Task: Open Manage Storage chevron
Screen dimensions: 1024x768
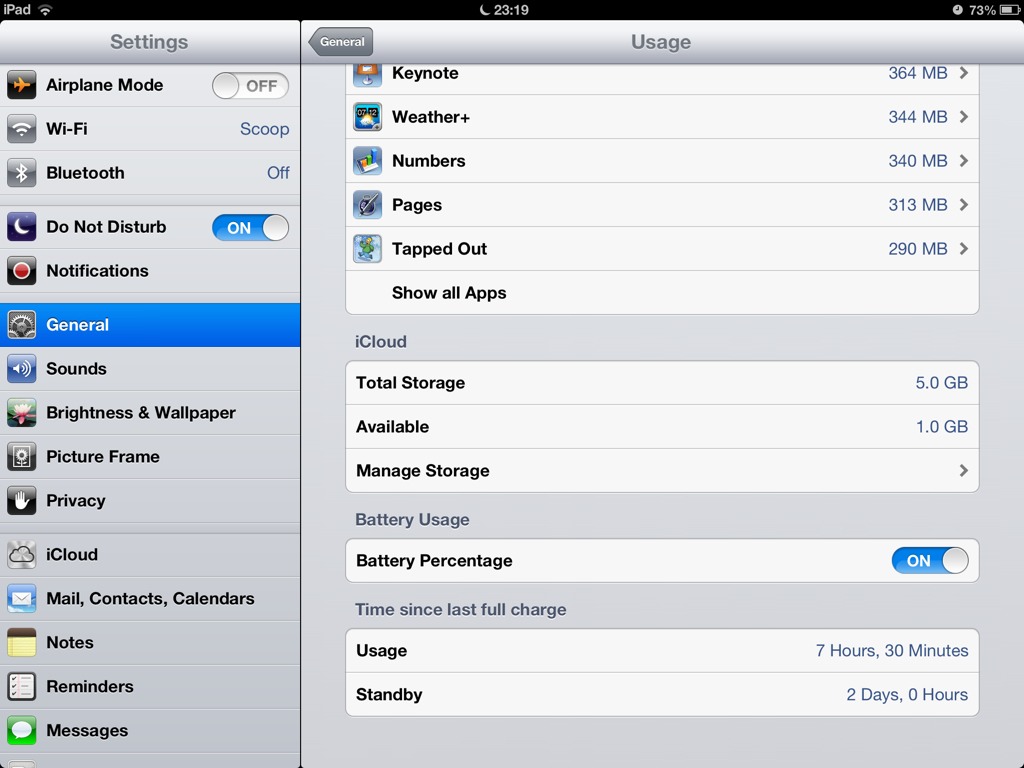Action: (964, 471)
